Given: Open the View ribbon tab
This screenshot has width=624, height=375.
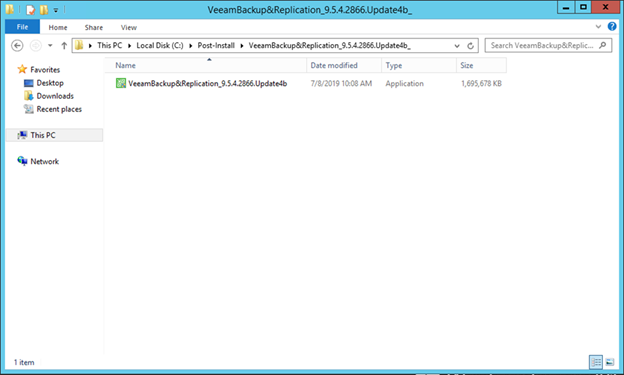Looking at the screenshot, I should [x=129, y=27].
